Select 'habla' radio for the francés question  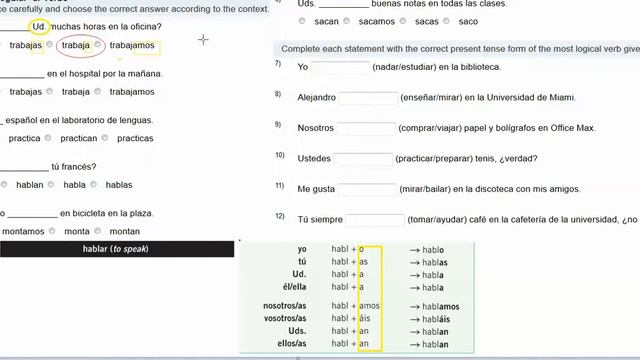[x=51, y=184]
